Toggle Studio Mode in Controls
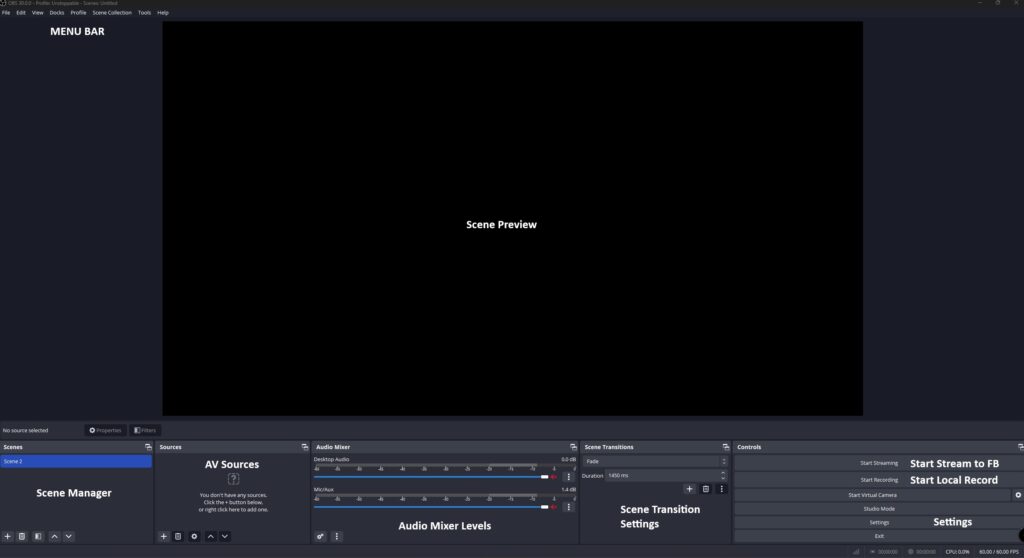Image resolution: width=1024 pixels, height=558 pixels. click(878, 509)
